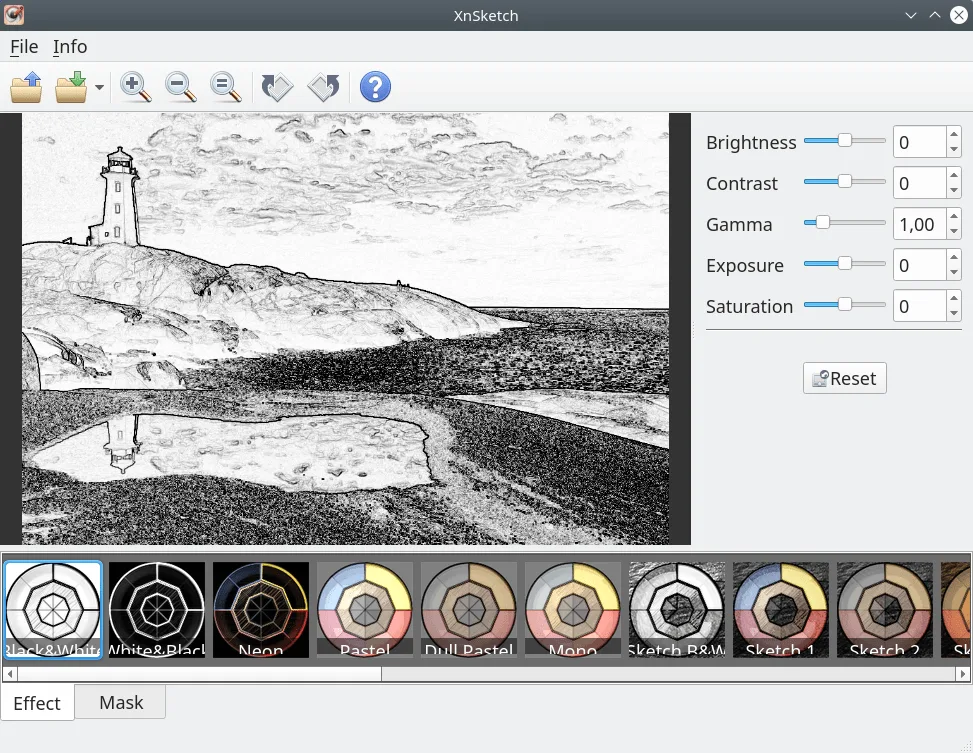Image resolution: width=973 pixels, height=753 pixels.
Task: Click the Brightness value field
Action: 920,142
